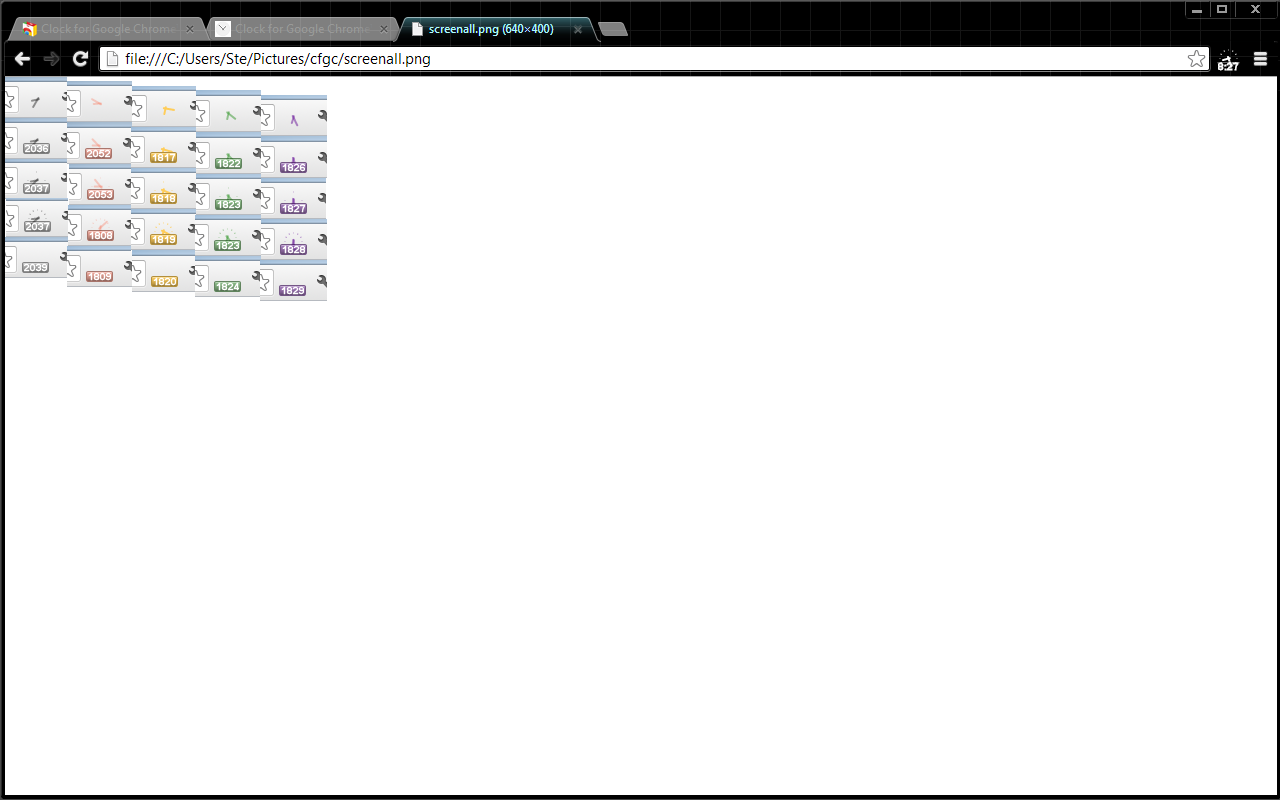Toggle the bookmark star for screenall.png
Viewport: 1280px width, 800px height.
point(1196,59)
